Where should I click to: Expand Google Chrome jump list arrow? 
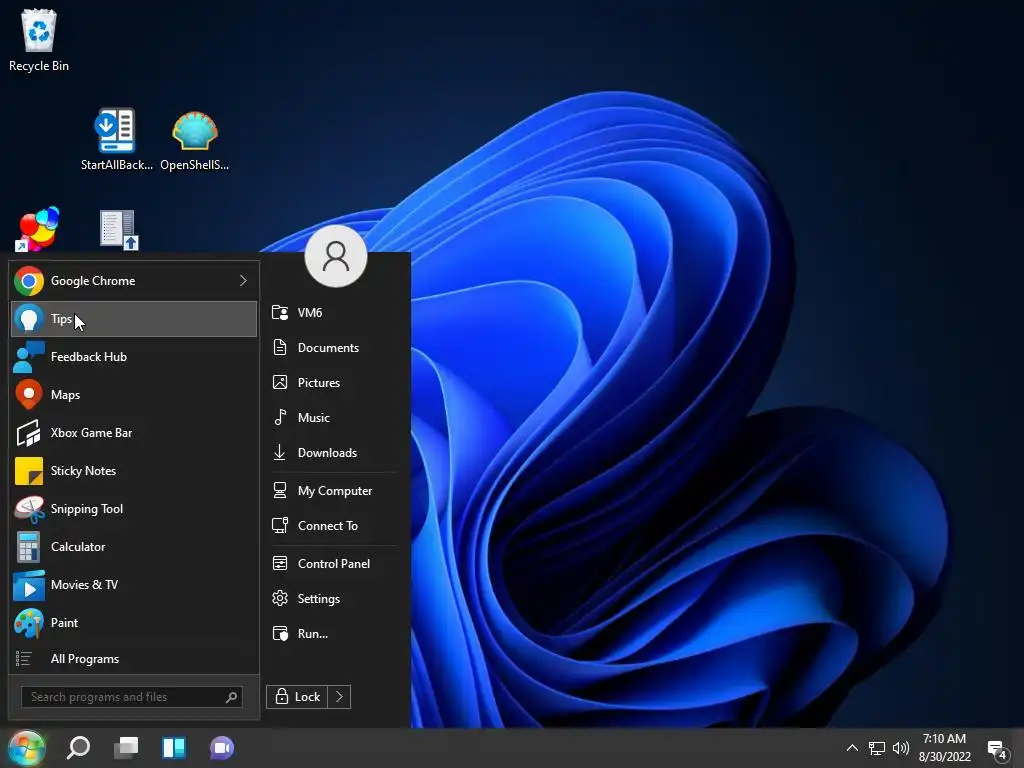pyautogui.click(x=244, y=281)
